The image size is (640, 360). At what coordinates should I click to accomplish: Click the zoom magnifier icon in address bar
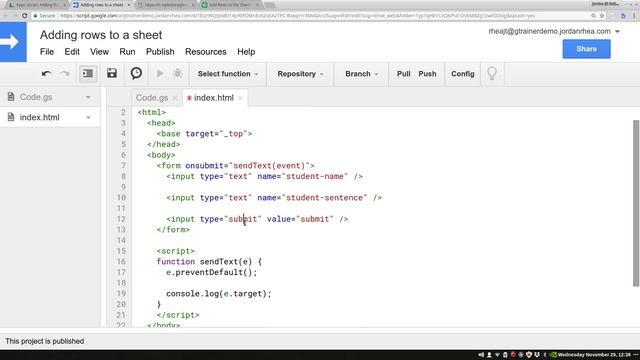(593, 16)
